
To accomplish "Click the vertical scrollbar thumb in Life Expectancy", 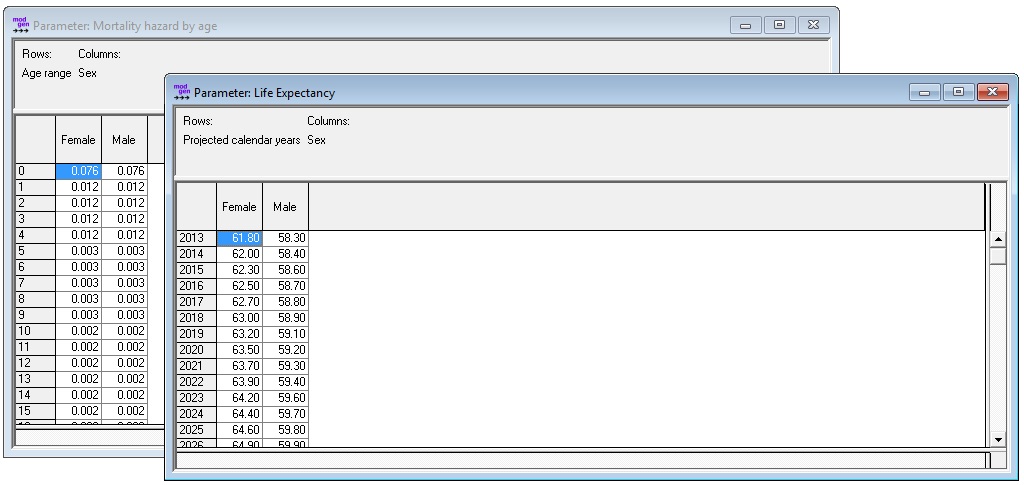I will tap(997, 255).
